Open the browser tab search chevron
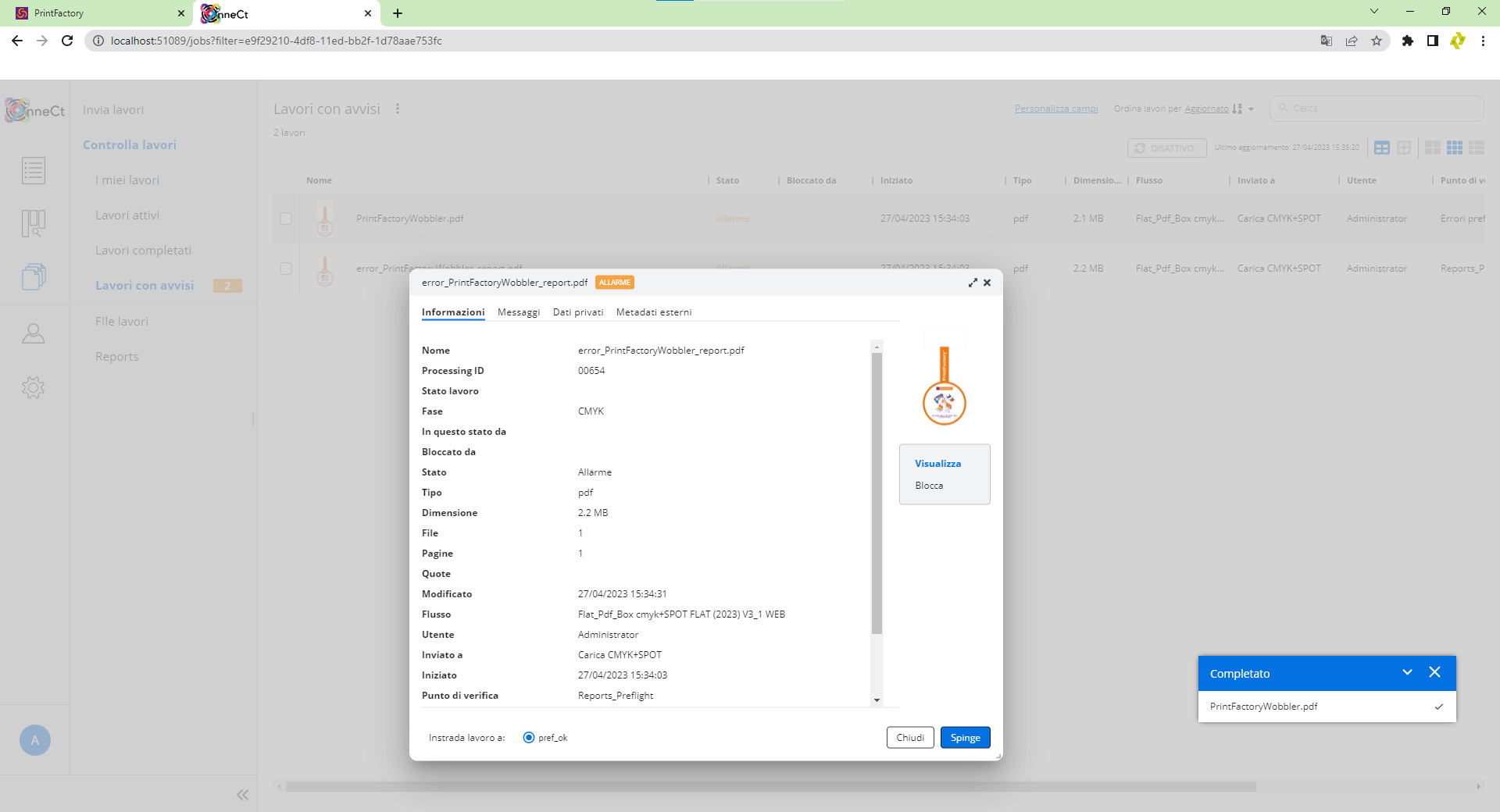1500x812 pixels. pyautogui.click(x=1374, y=12)
